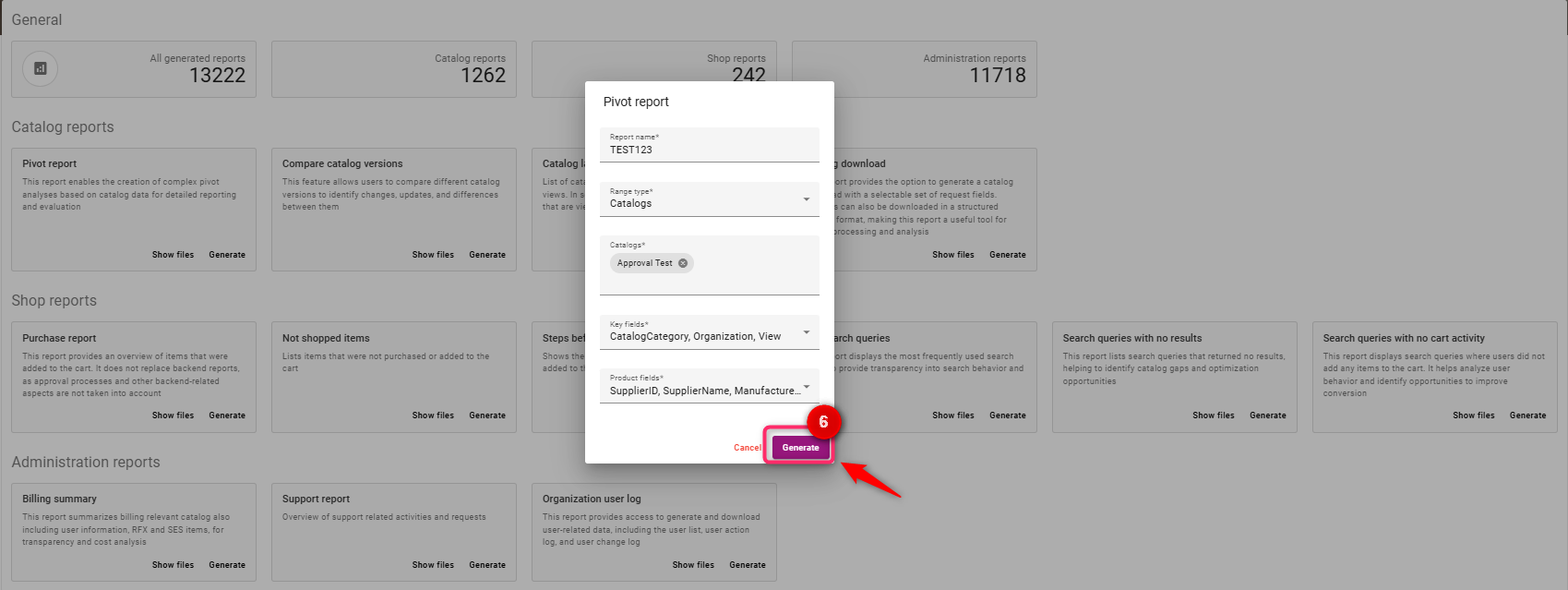Image resolution: width=1568 pixels, height=590 pixels.
Task: Open the Catalog reports count card
Action: tap(394, 69)
